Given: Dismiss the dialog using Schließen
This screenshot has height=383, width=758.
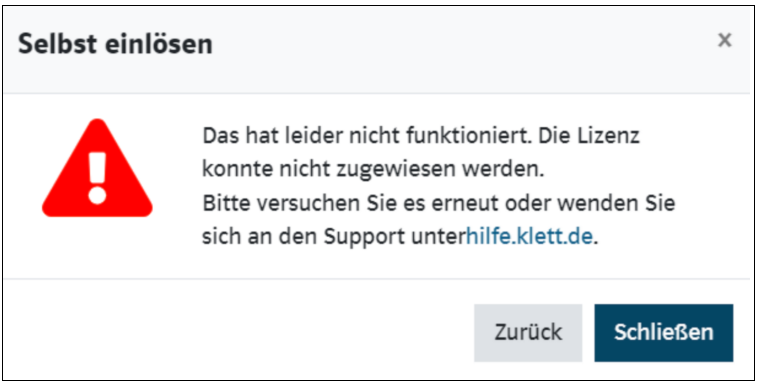Looking at the screenshot, I should click(664, 333).
